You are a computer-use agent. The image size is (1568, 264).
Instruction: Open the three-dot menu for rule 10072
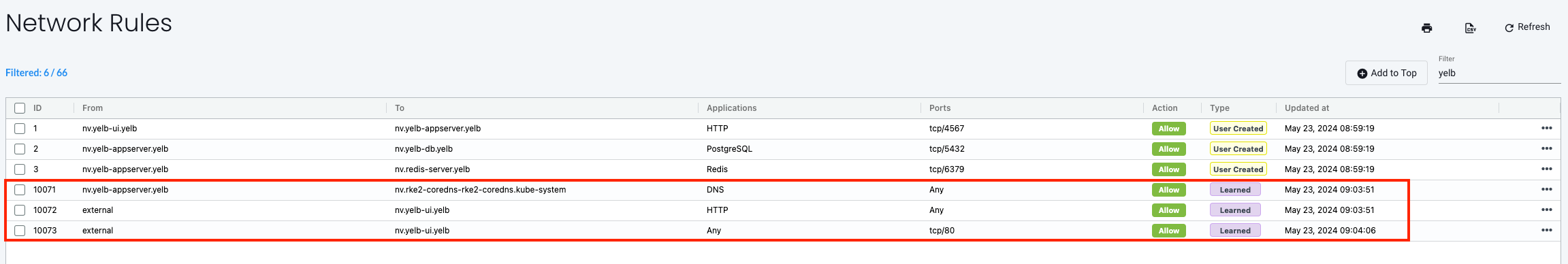tap(1547, 210)
